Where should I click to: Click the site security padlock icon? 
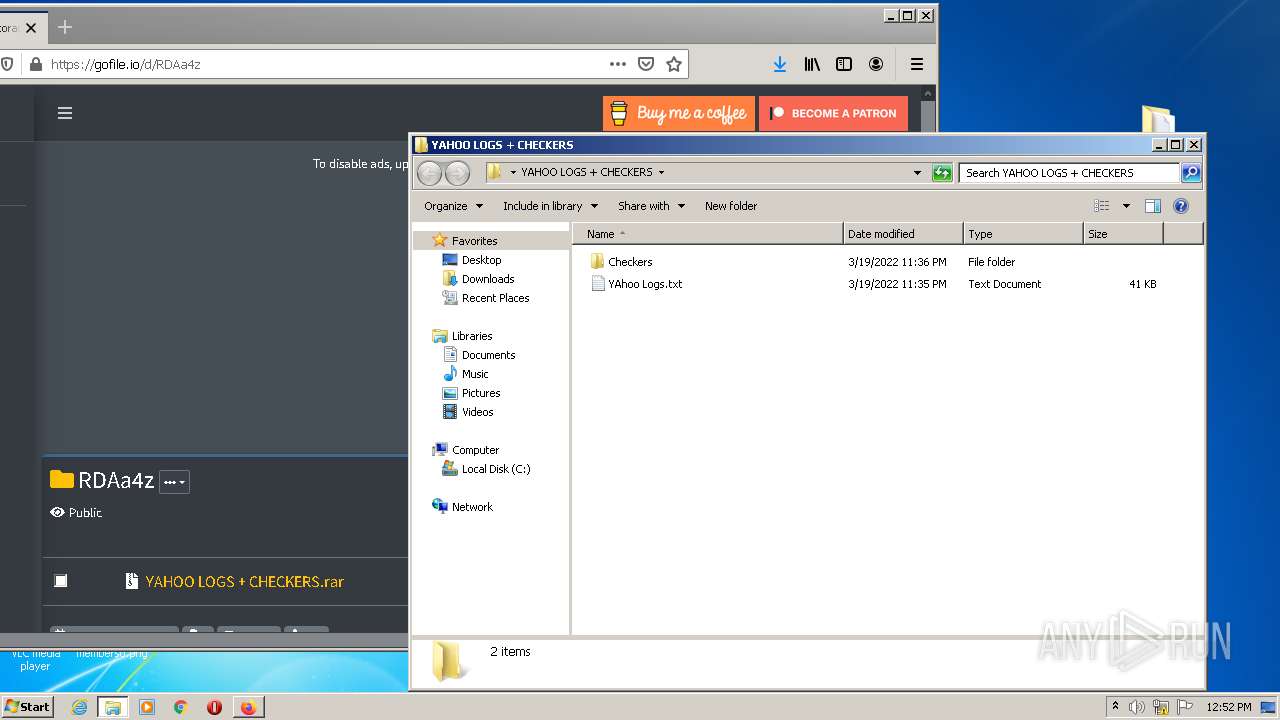tap(36, 64)
